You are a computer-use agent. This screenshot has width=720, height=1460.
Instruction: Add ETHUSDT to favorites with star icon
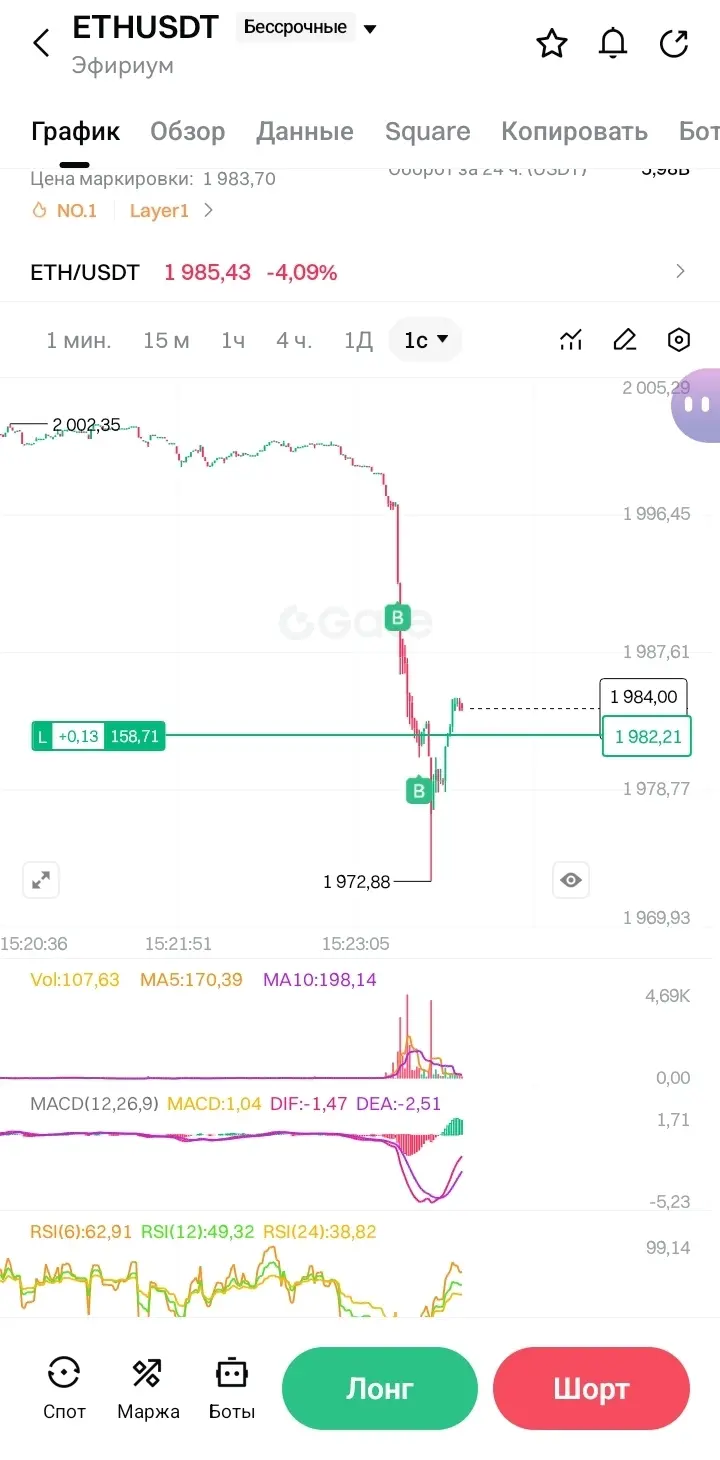pos(552,43)
